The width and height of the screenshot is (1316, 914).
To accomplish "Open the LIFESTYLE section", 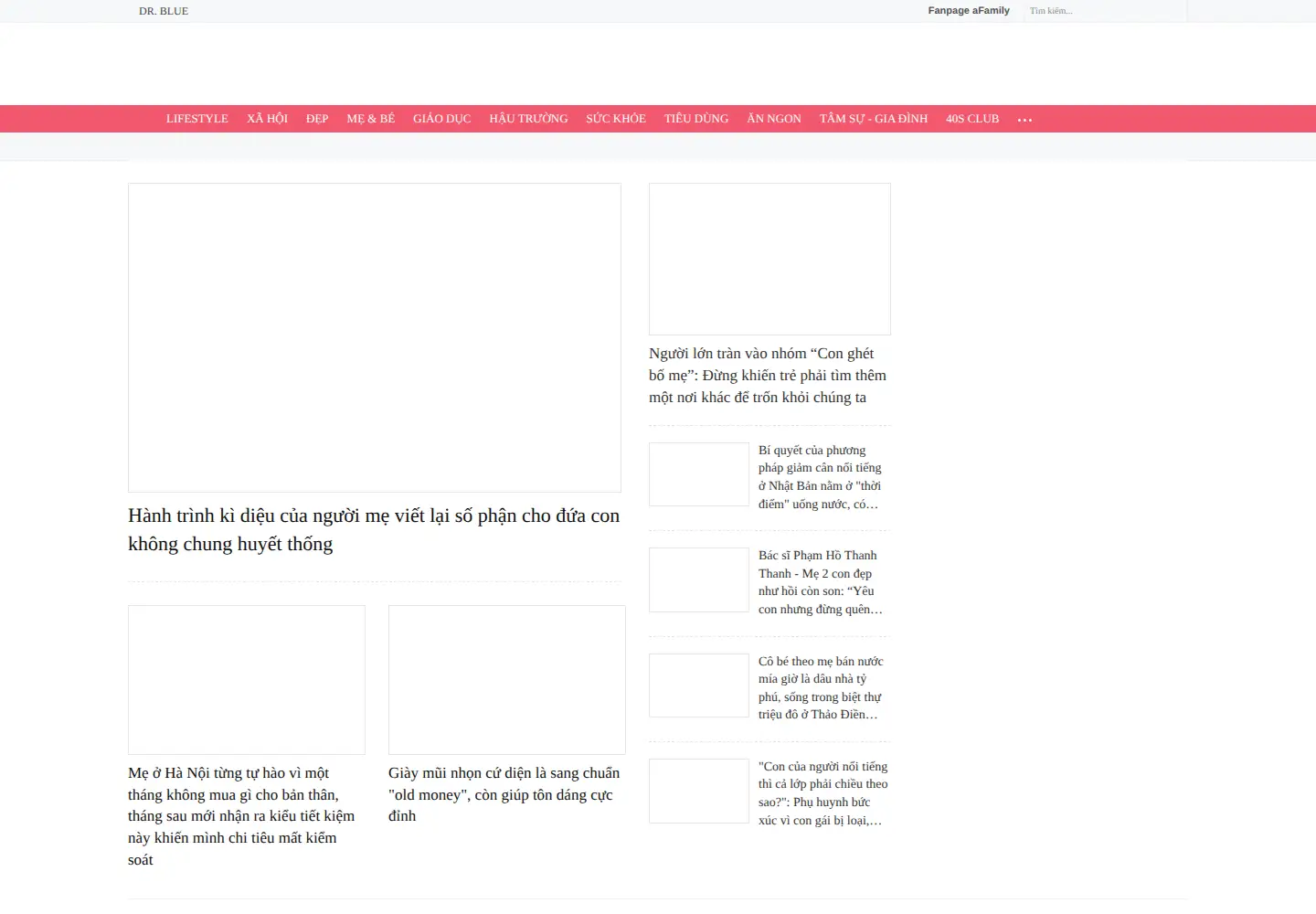I will [x=197, y=119].
